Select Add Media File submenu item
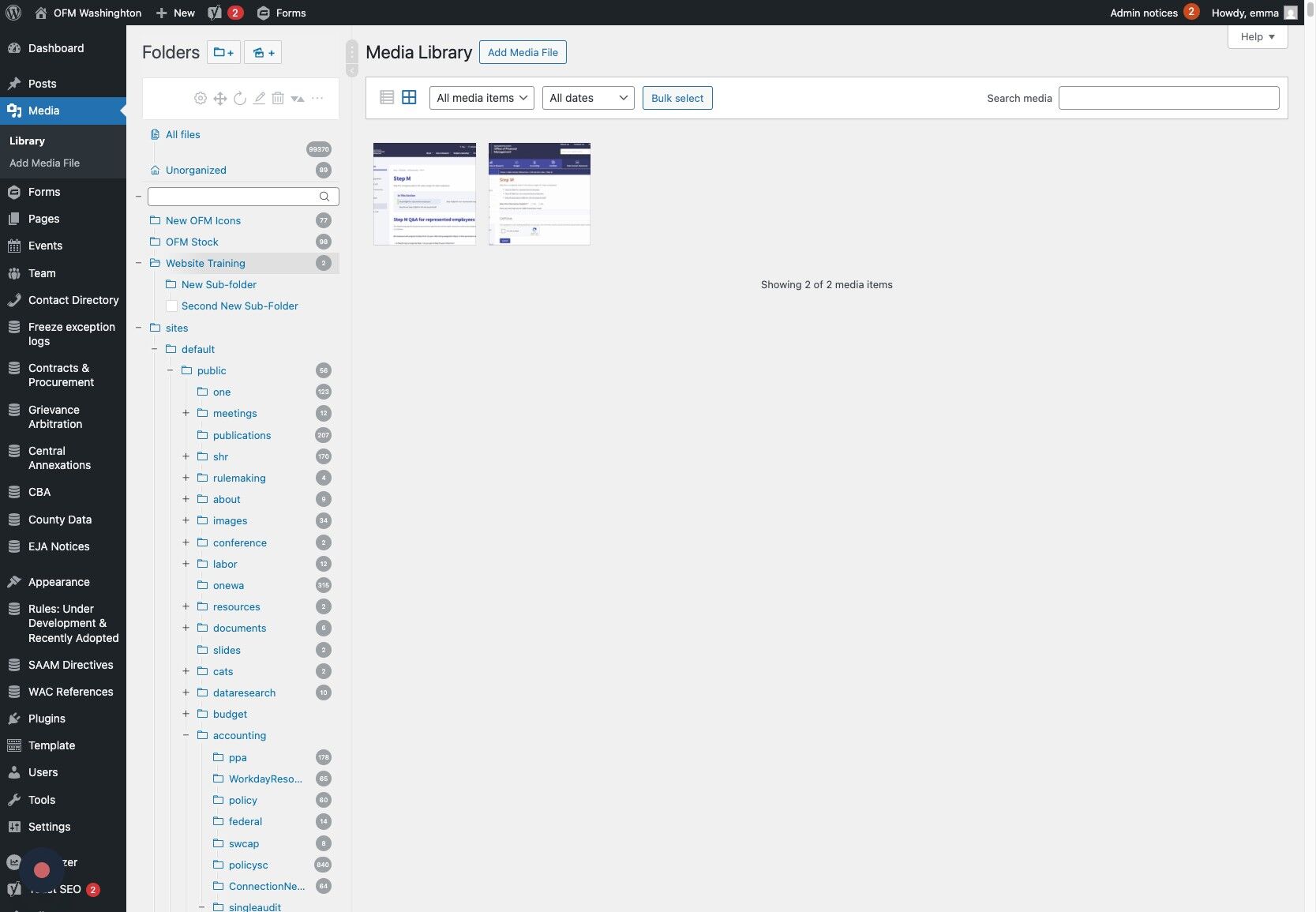Screen dimensions: 1316x912 [x=44, y=163]
